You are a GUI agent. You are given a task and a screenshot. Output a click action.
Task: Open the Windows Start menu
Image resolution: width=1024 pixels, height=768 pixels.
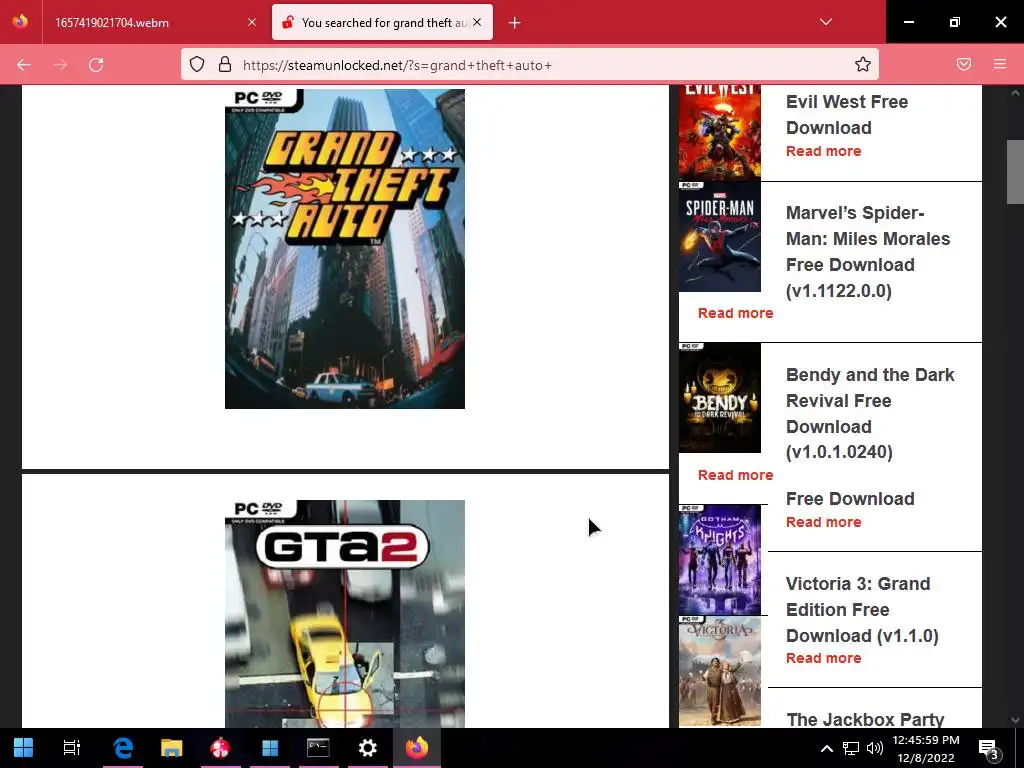[24, 748]
